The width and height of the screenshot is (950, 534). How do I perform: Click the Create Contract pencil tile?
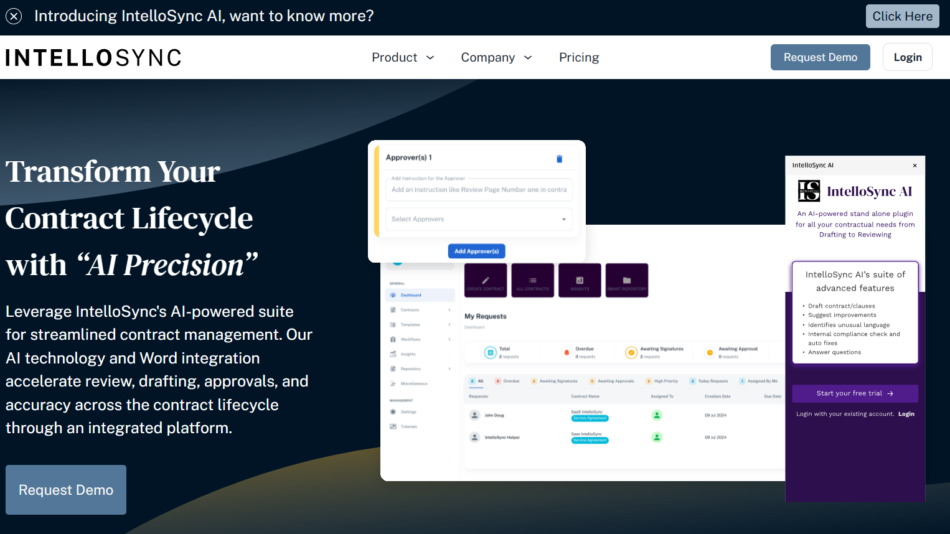[485, 281]
